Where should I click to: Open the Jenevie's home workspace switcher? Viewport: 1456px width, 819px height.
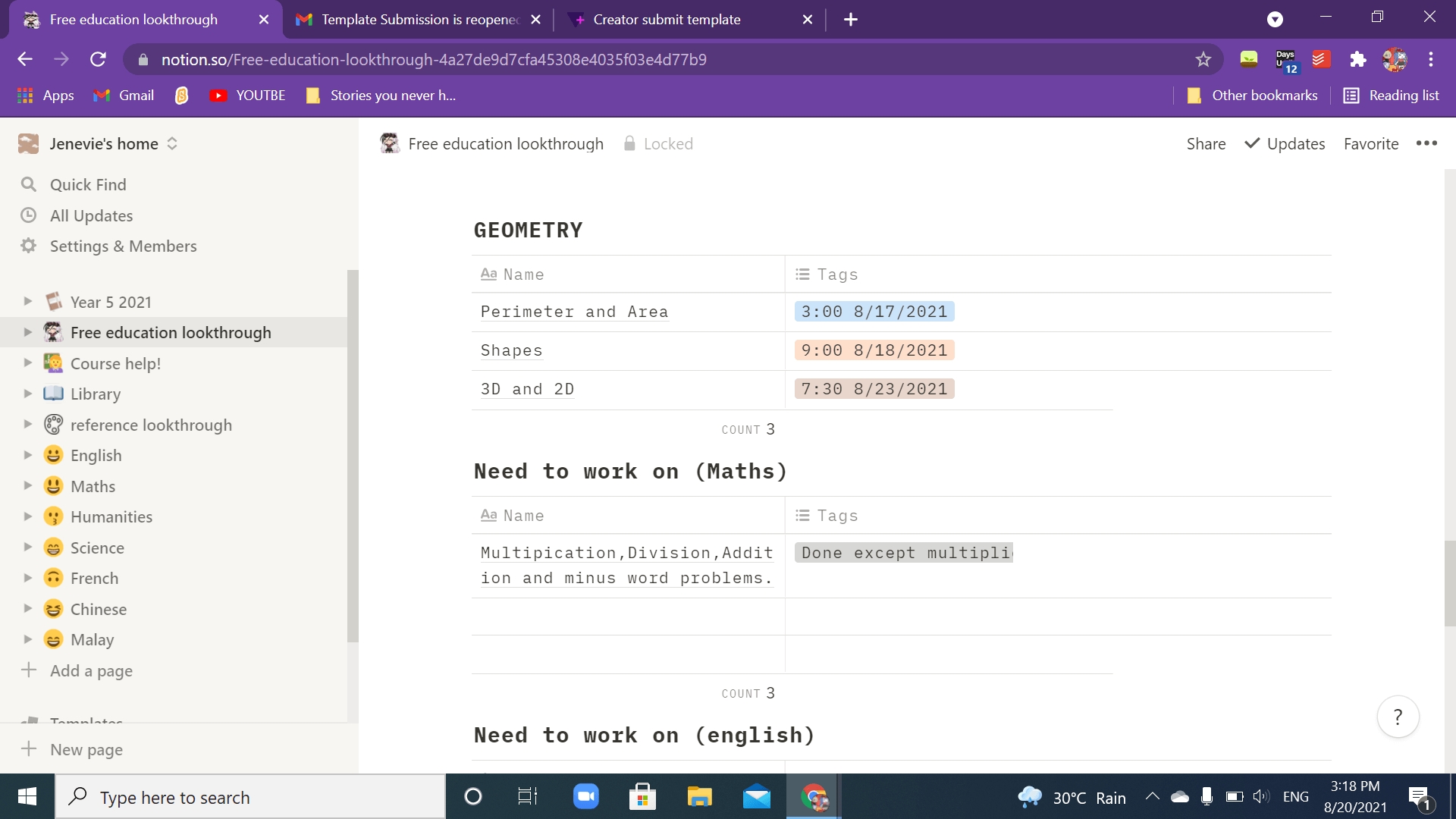[171, 143]
